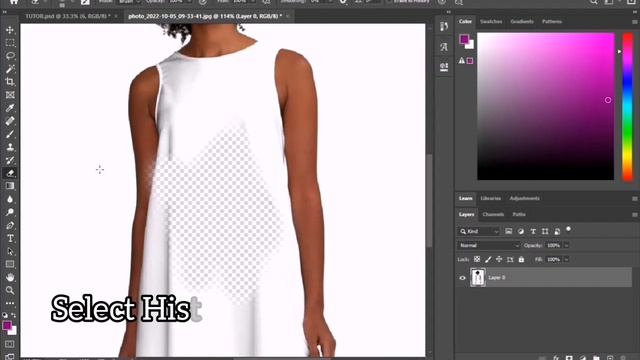Open the layer Kind filter dropdown
The image size is (640, 360).
point(478,231)
